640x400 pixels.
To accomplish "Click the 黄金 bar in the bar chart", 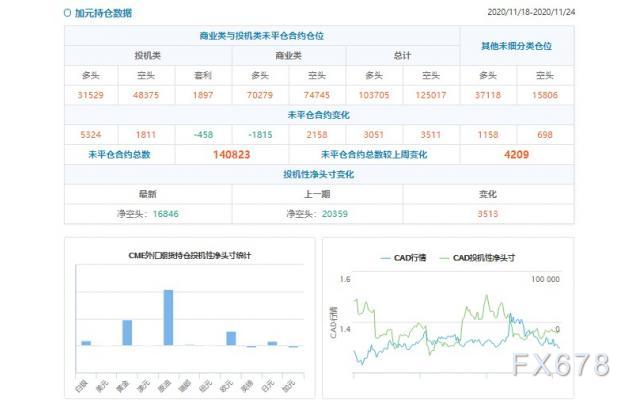I will click(127, 333).
